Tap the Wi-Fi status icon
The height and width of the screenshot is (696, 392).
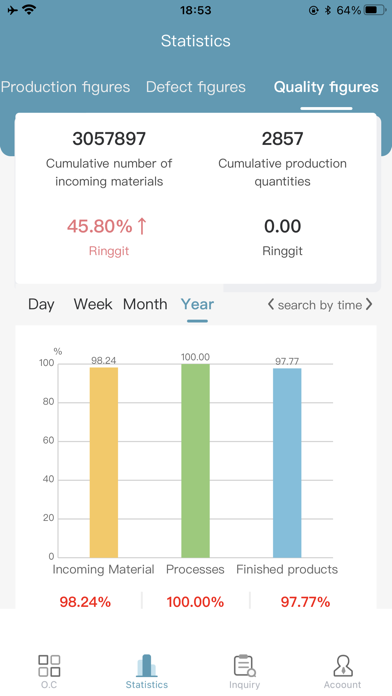[29, 10]
